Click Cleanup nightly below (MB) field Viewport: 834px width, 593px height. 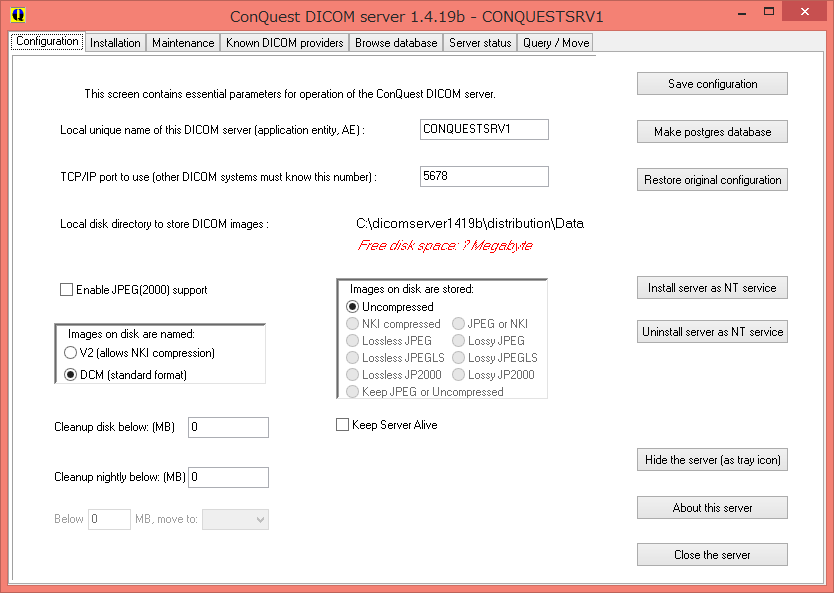coord(228,477)
